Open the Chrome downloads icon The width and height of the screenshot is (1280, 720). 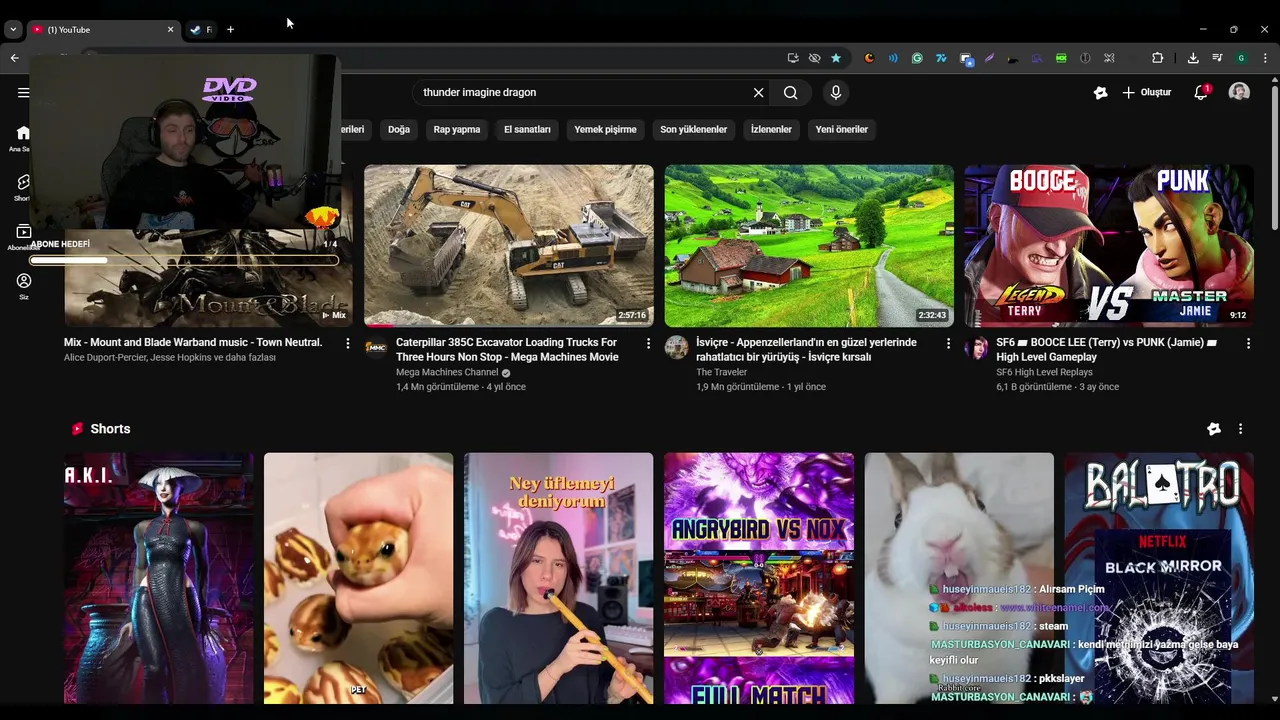point(1193,58)
